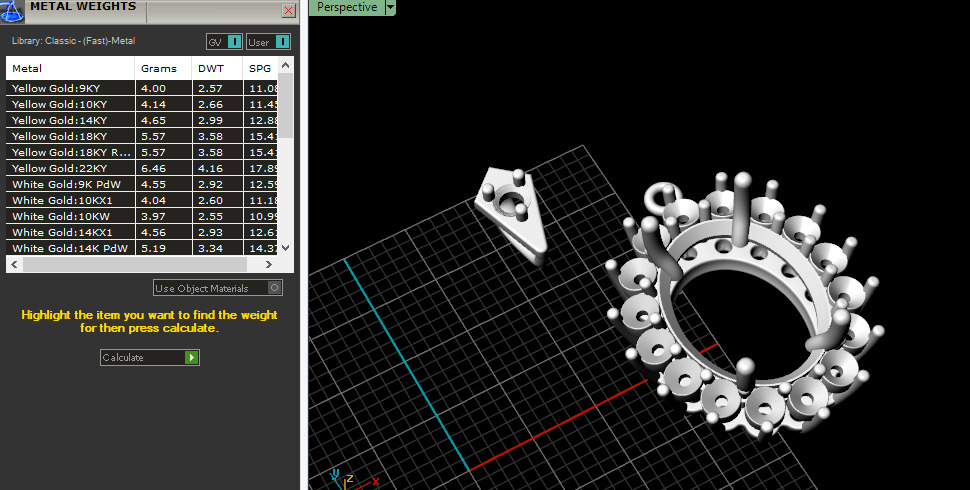Select the triangular setting model in viewport
Screen dimensions: 970x490
(513, 217)
